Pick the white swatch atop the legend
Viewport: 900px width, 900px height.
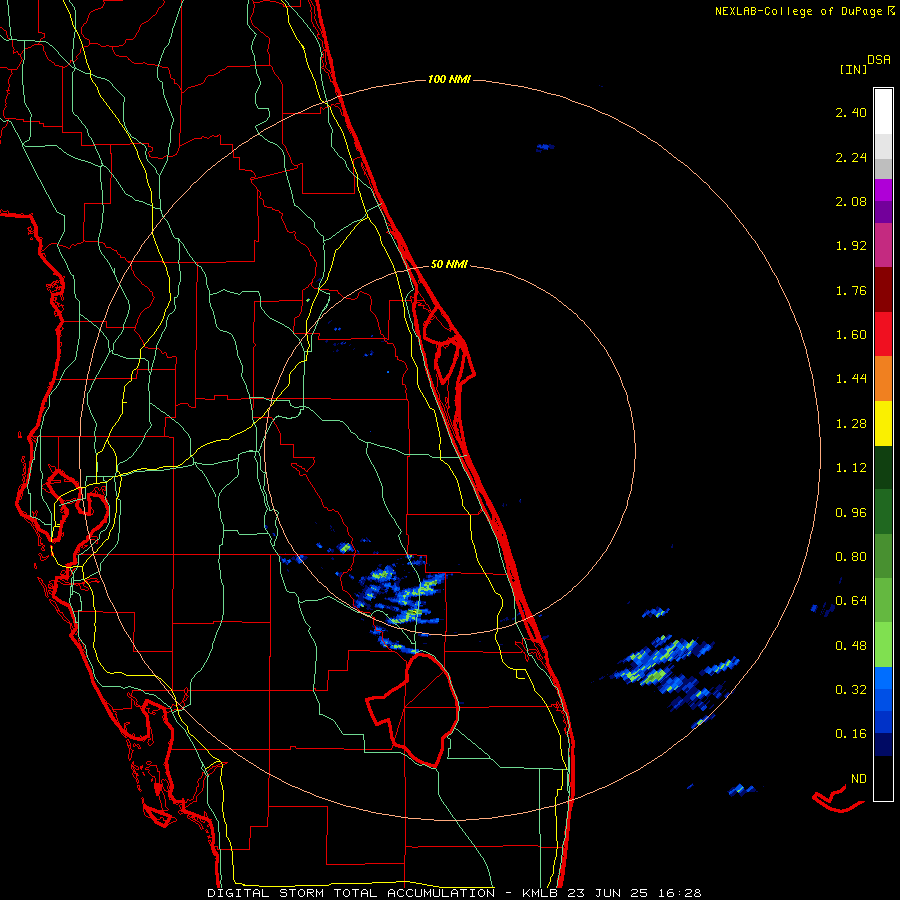(x=883, y=112)
